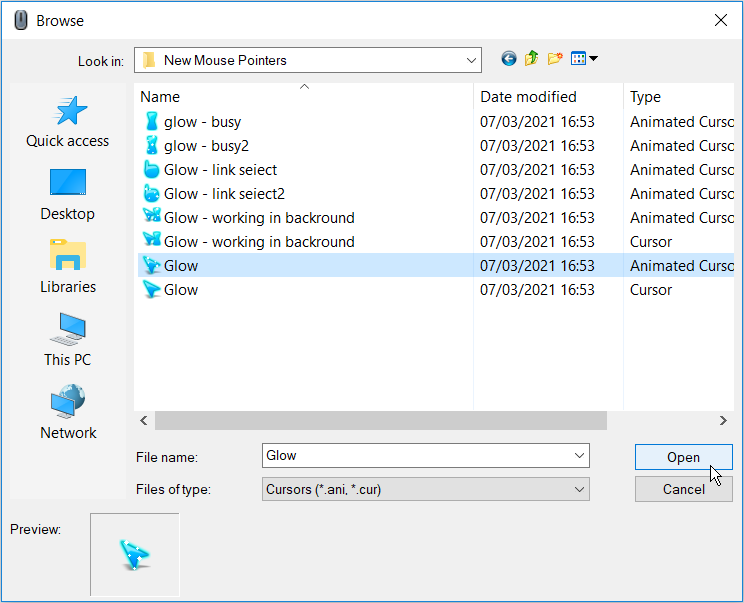Image resolution: width=744 pixels, height=603 pixels.
Task: Close the Browse dialog
Action: tap(721, 20)
